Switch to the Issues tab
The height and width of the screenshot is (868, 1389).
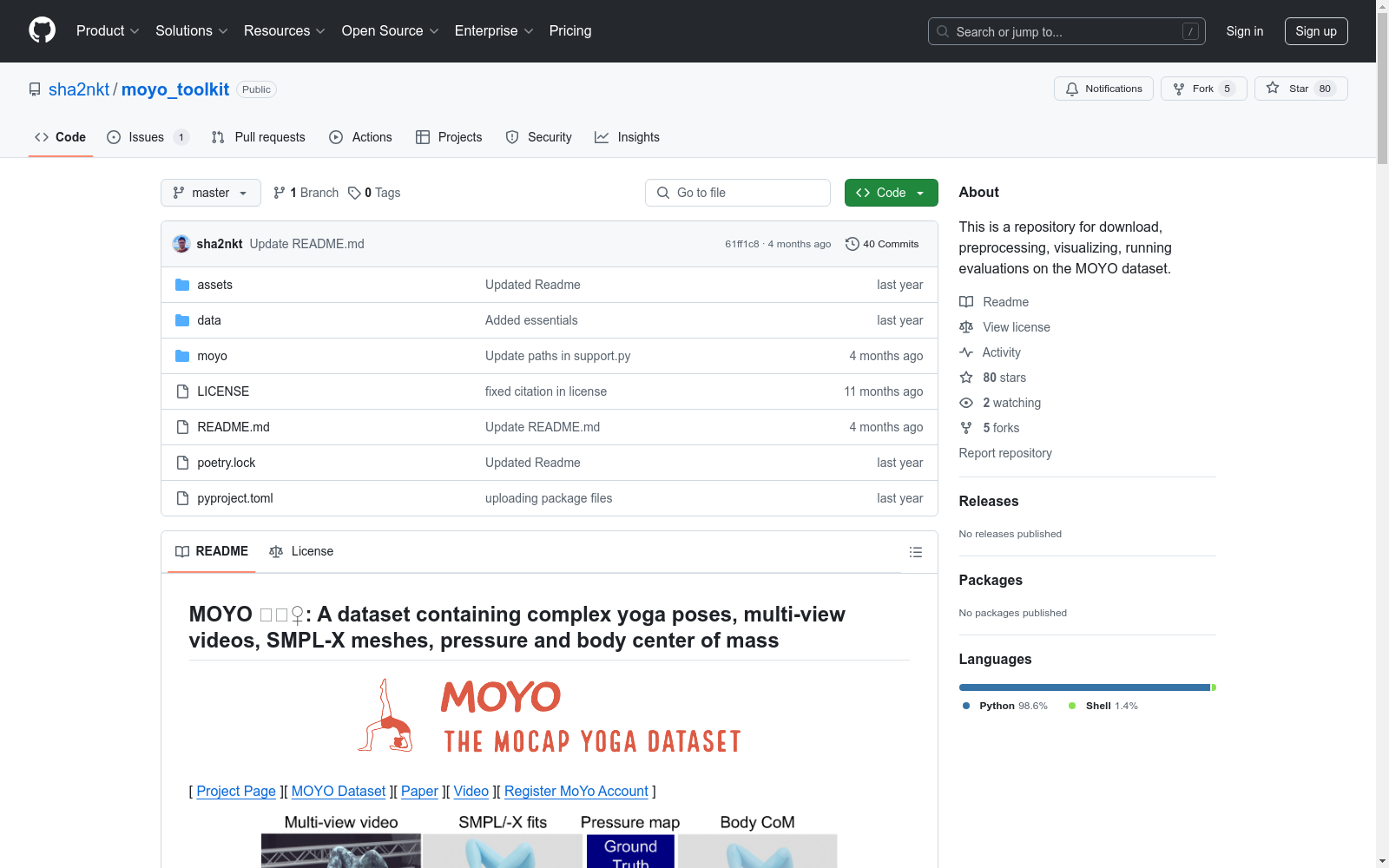click(148, 137)
